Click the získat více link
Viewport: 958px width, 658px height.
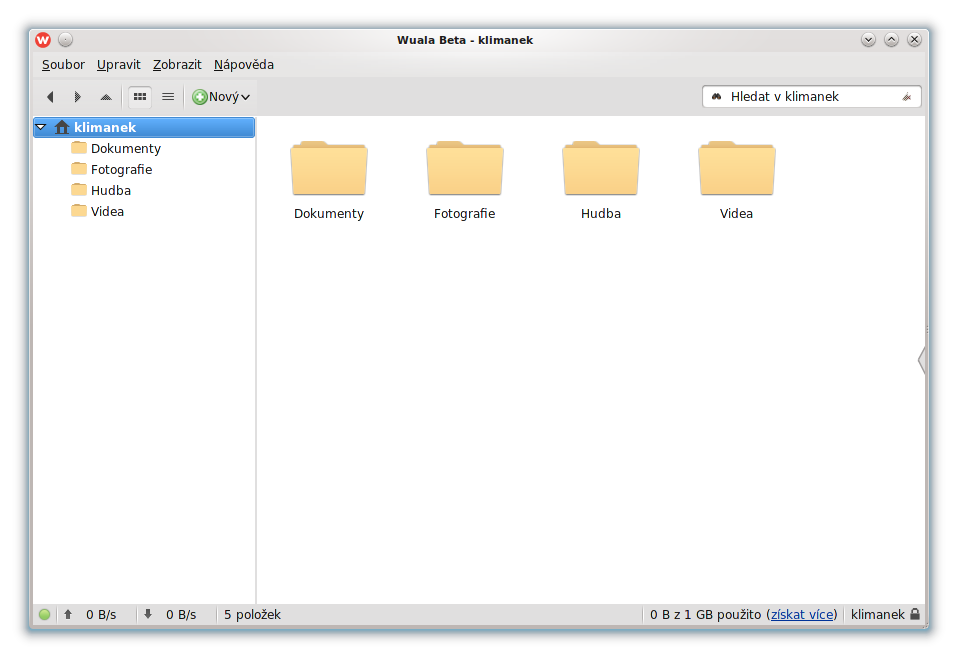(x=802, y=614)
